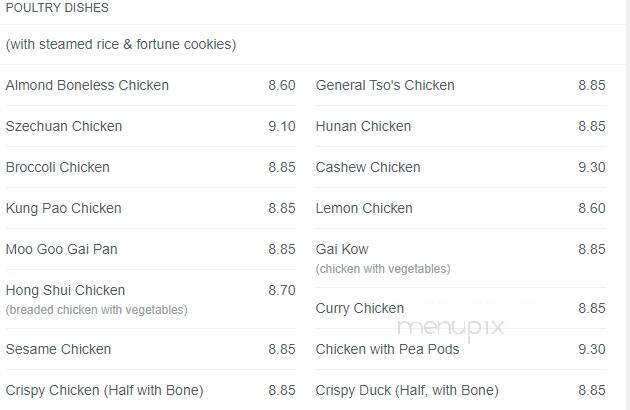Viewport: 630px width, 410px height.
Task: Click the Sesame Chicken entry
Action: click(58, 349)
